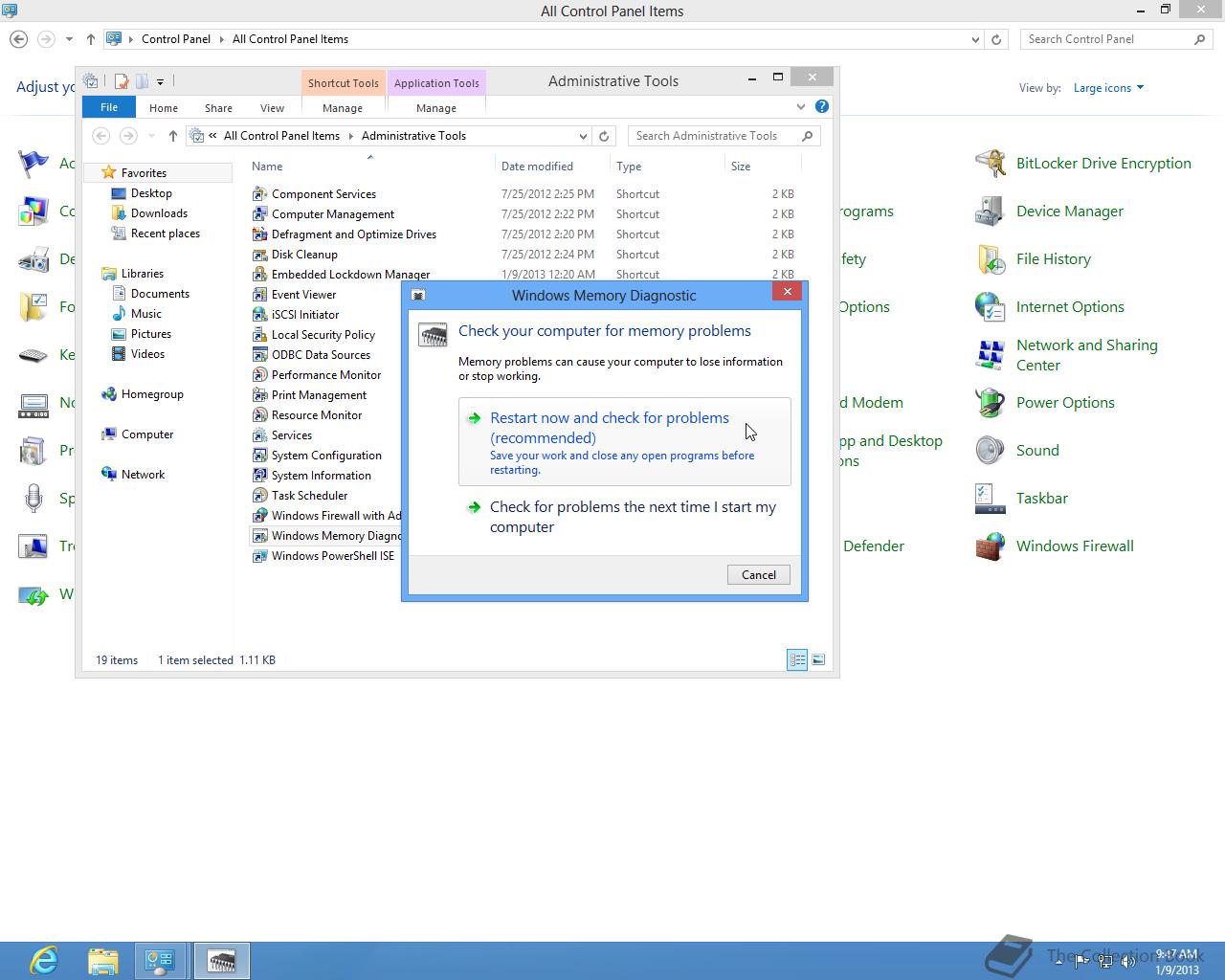Image resolution: width=1225 pixels, height=980 pixels.
Task: Open the Share ribbon tab
Action: click(218, 108)
